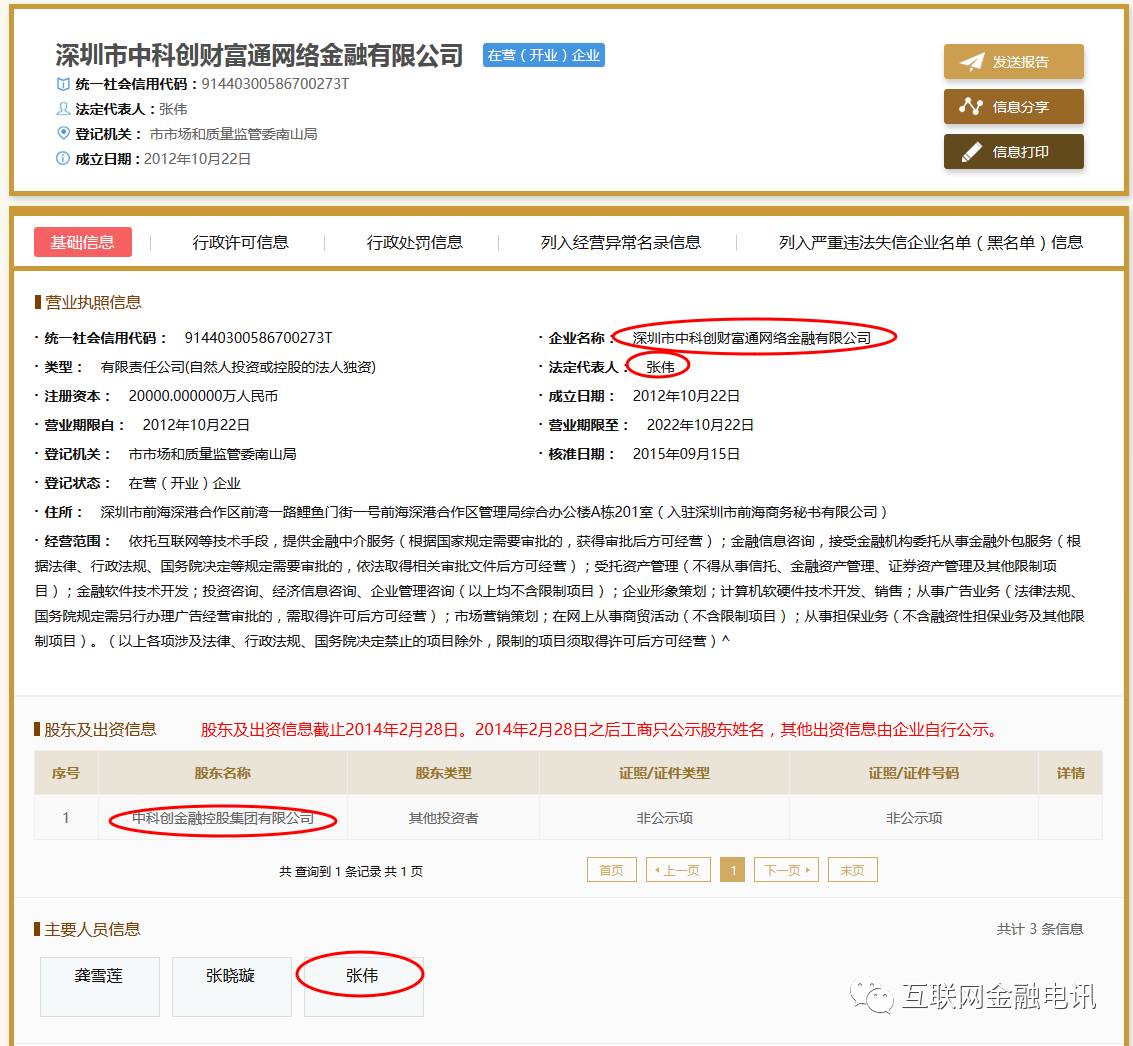Click the 上一页 previous page button
Image resolution: width=1133 pixels, height=1046 pixels.
[678, 870]
